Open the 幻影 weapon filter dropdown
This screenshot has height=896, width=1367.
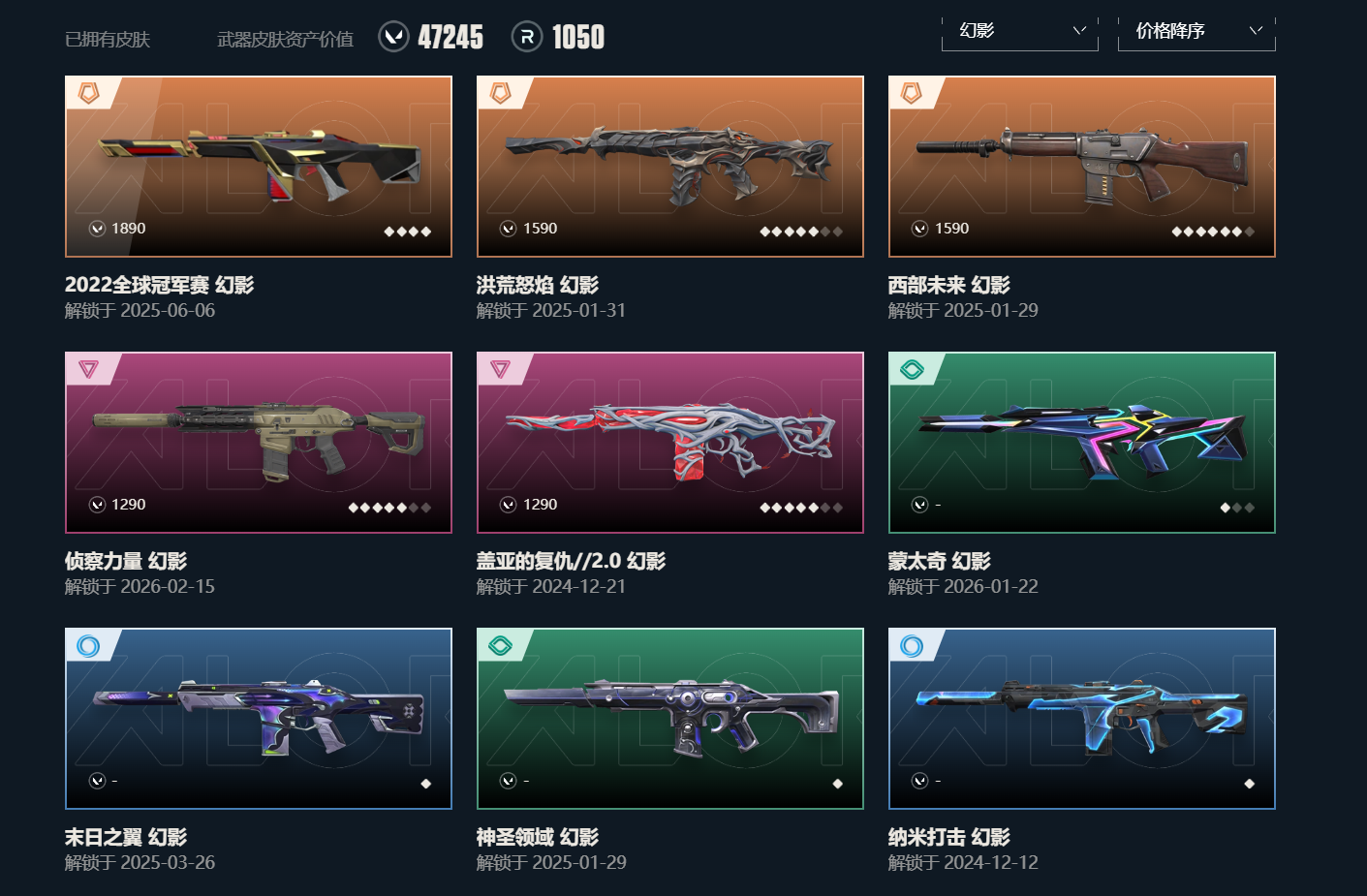tap(1020, 31)
